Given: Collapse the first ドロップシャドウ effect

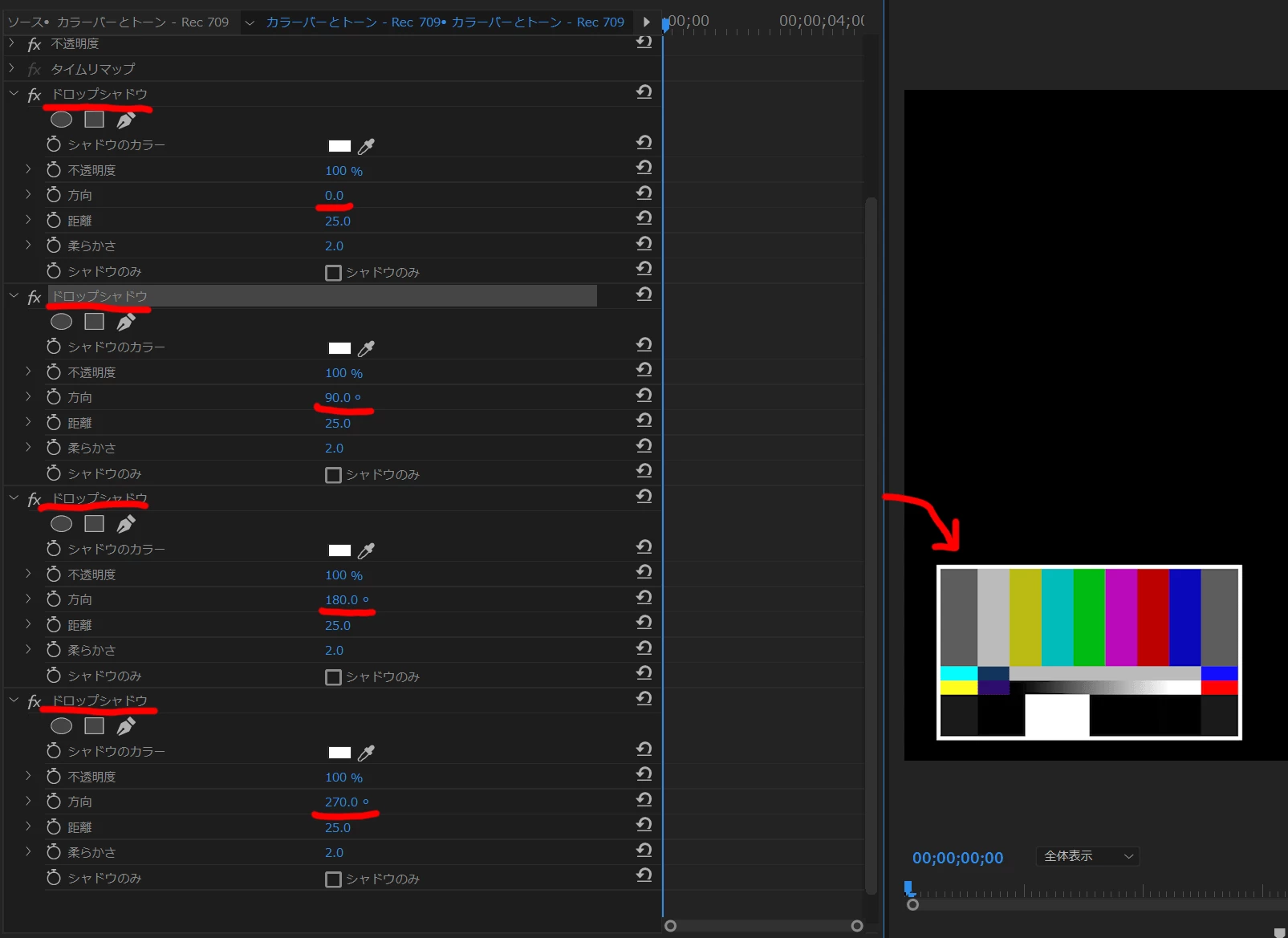Looking at the screenshot, I should pos(14,94).
